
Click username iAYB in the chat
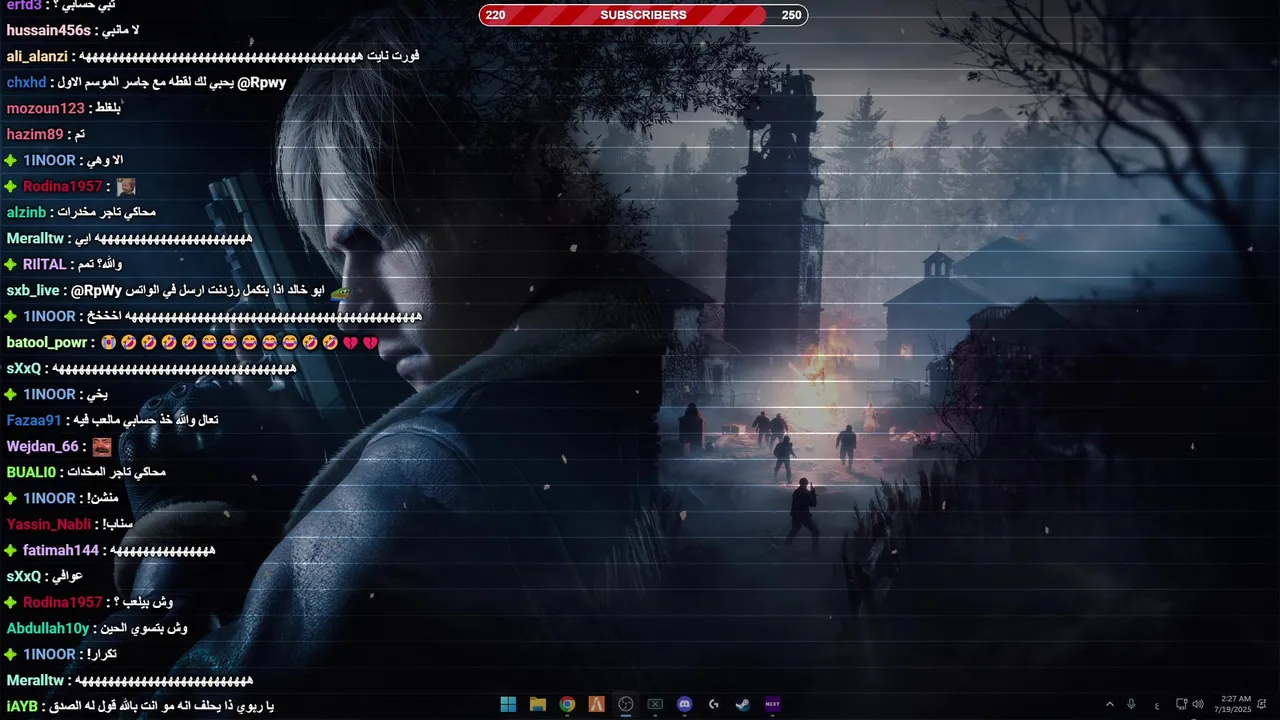(22, 707)
